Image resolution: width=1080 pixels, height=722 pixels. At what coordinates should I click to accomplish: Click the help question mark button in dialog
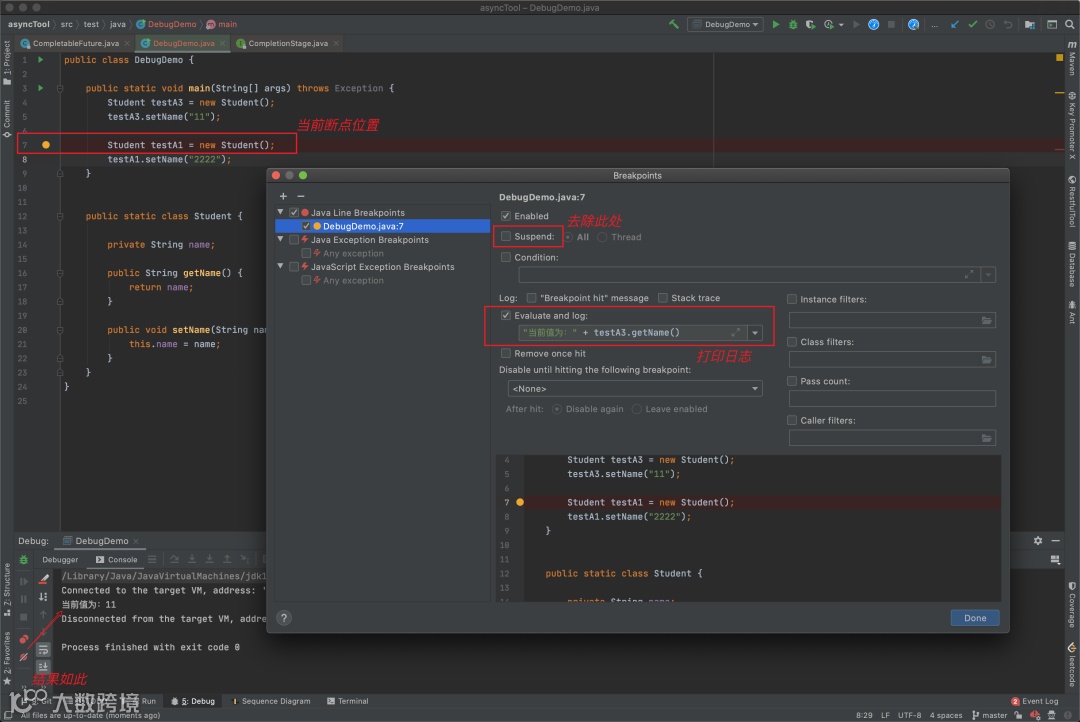tap(284, 618)
